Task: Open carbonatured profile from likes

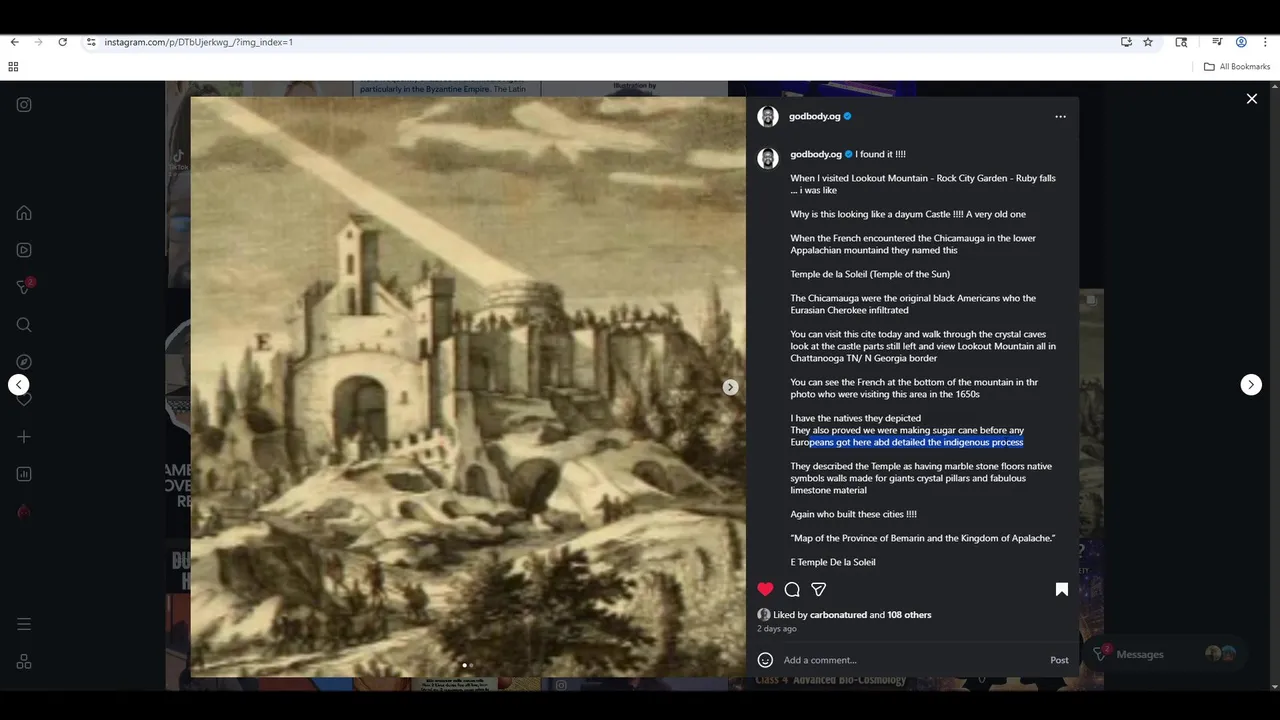Action: (x=838, y=615)
